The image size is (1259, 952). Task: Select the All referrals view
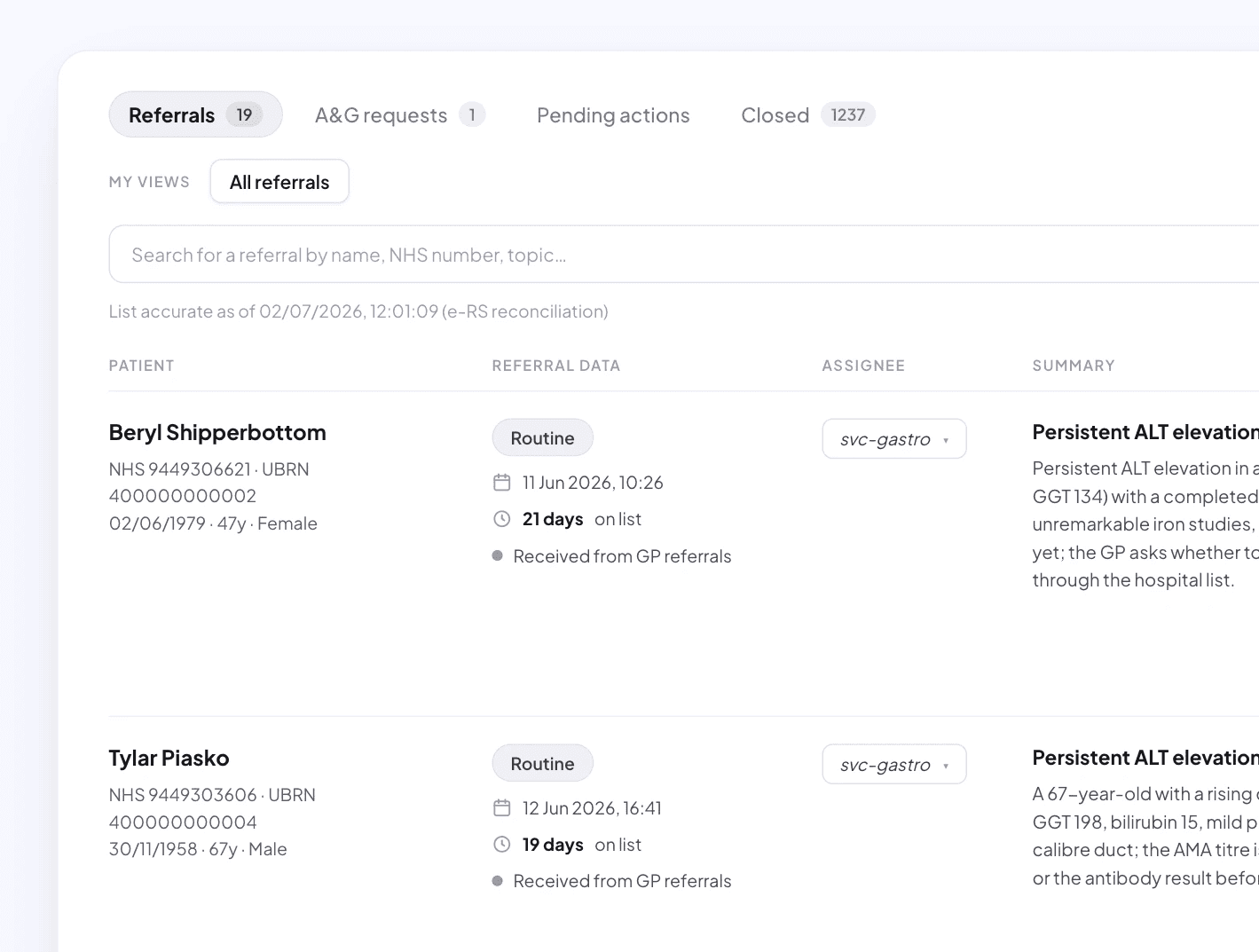pos(279,182)
